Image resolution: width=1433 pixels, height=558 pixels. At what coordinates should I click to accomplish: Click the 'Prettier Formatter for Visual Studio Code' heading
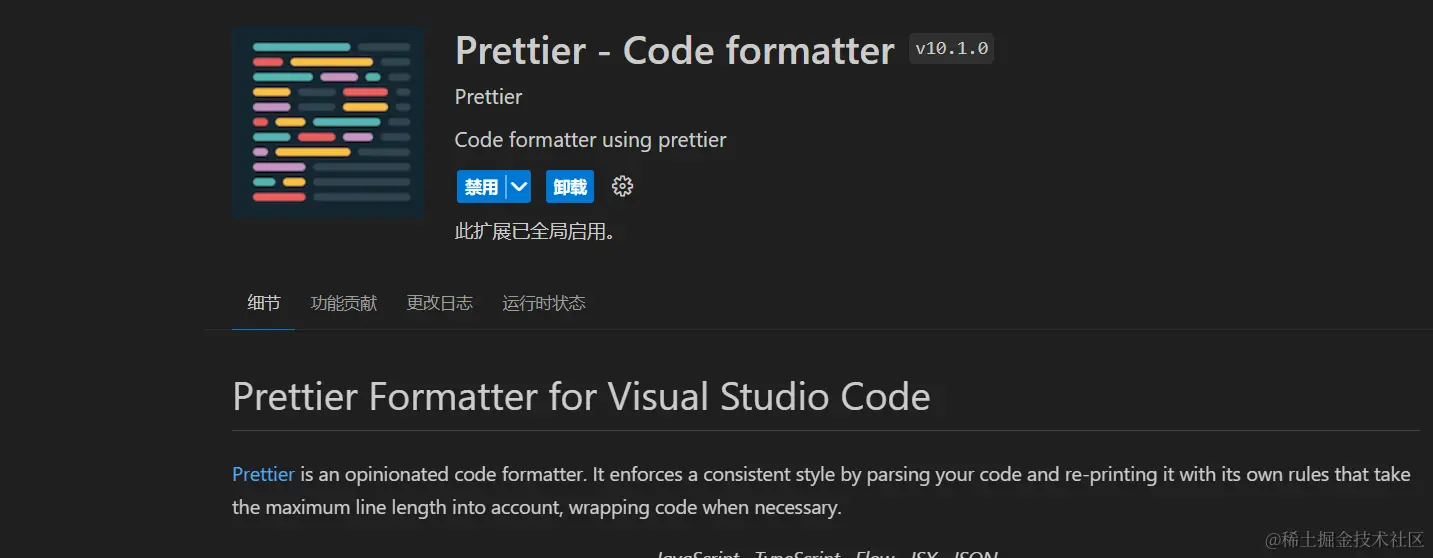581,397
